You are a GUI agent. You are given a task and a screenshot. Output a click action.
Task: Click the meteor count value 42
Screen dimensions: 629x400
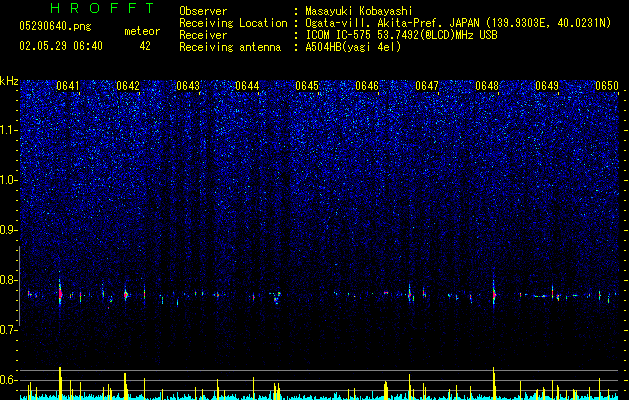(x=145, y=46)
